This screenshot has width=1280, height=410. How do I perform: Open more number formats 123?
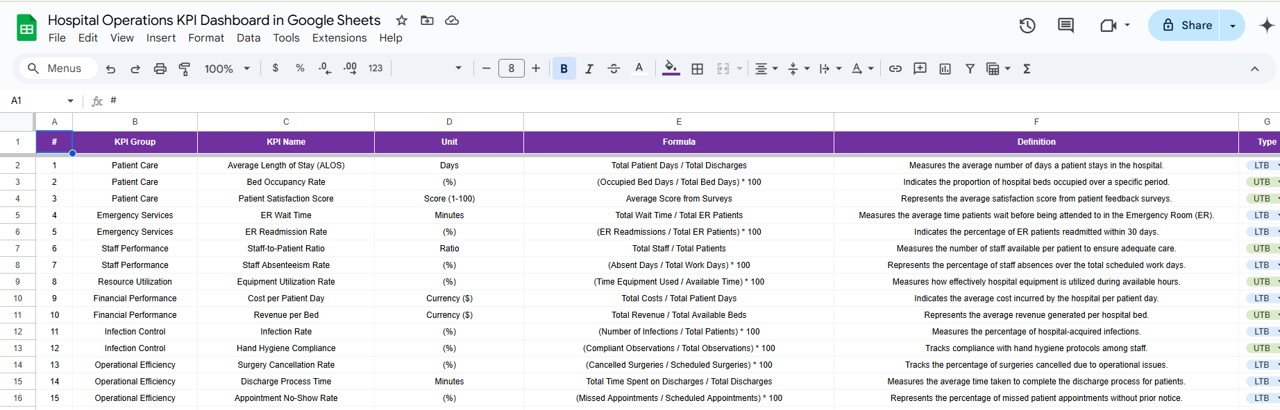376,69
